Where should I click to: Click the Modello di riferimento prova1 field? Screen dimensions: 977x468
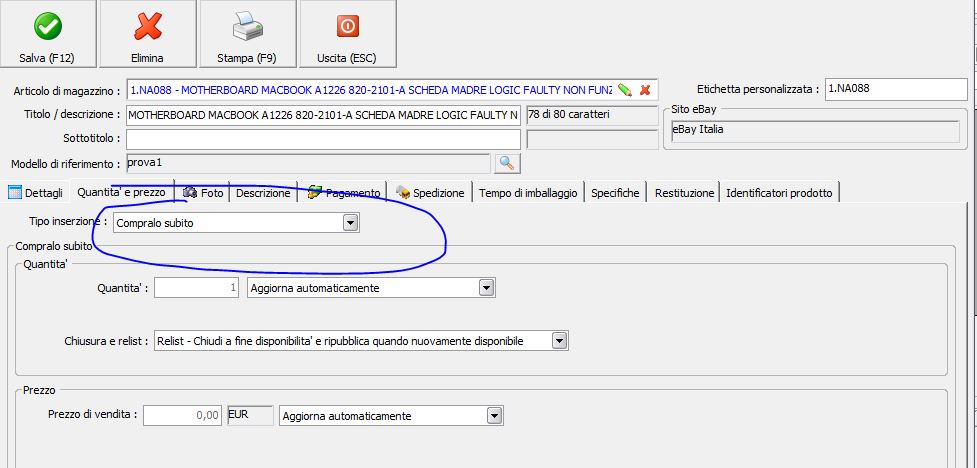pos(308,163)
